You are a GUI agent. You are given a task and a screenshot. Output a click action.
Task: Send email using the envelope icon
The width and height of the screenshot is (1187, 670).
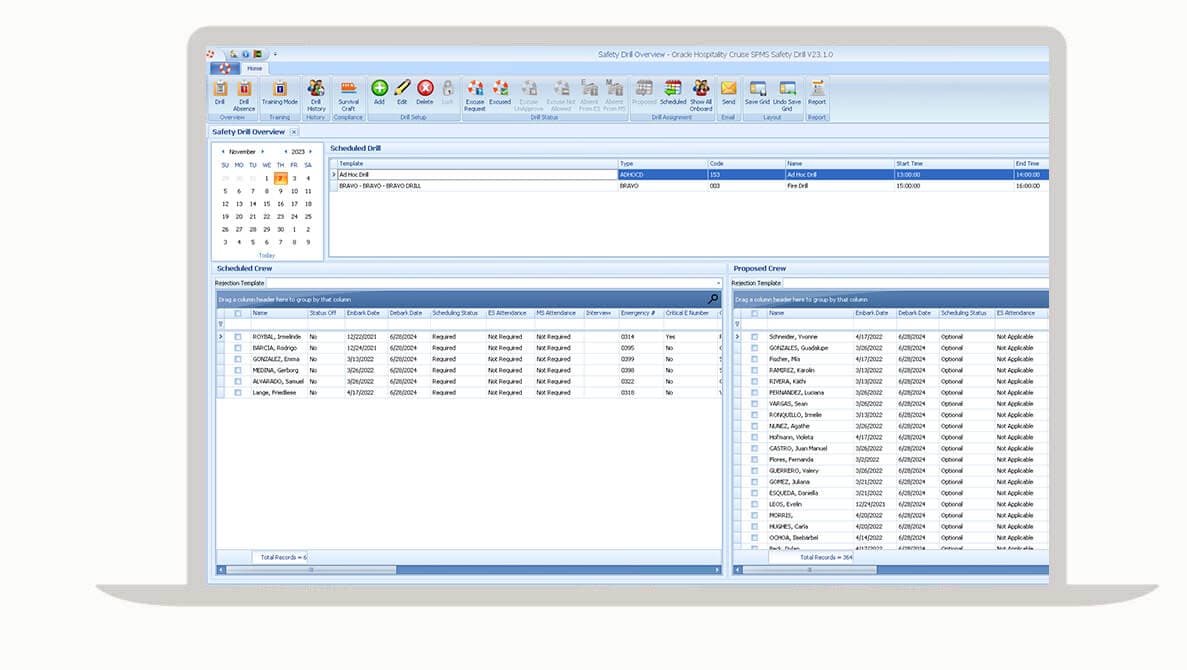[728, 92]
